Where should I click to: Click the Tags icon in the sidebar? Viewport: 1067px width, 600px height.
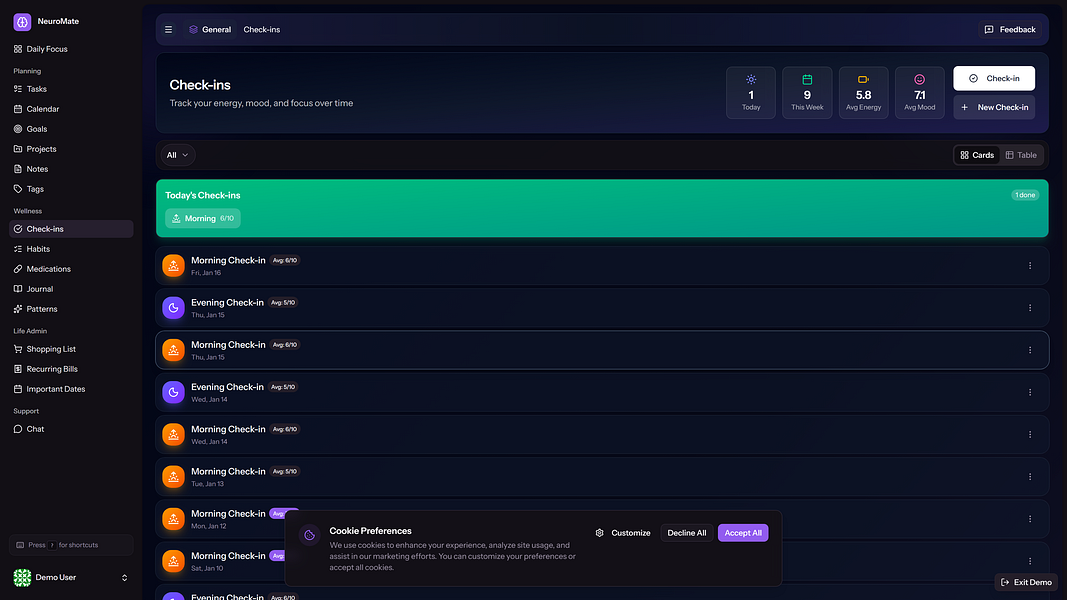point(18,189)
